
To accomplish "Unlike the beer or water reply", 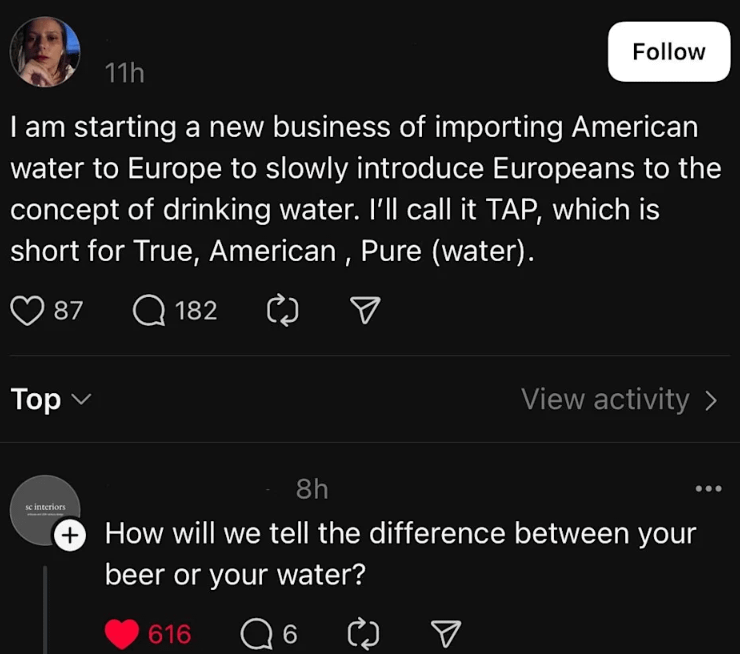I will (122, 634).
